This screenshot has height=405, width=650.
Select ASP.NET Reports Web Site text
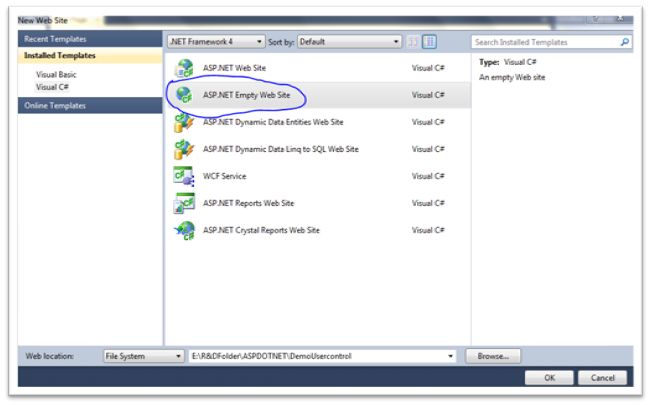click(248, 203)
